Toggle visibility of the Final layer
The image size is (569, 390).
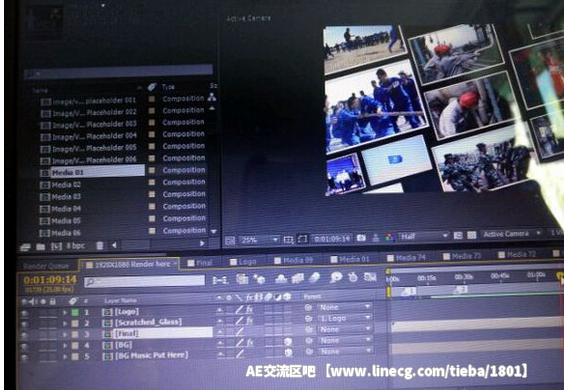[x=25, y=335]
